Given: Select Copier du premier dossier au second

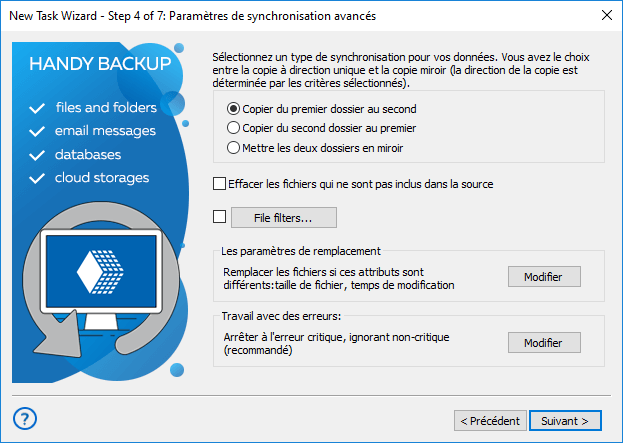Looking at the screenshot, I should pos(234,108).
